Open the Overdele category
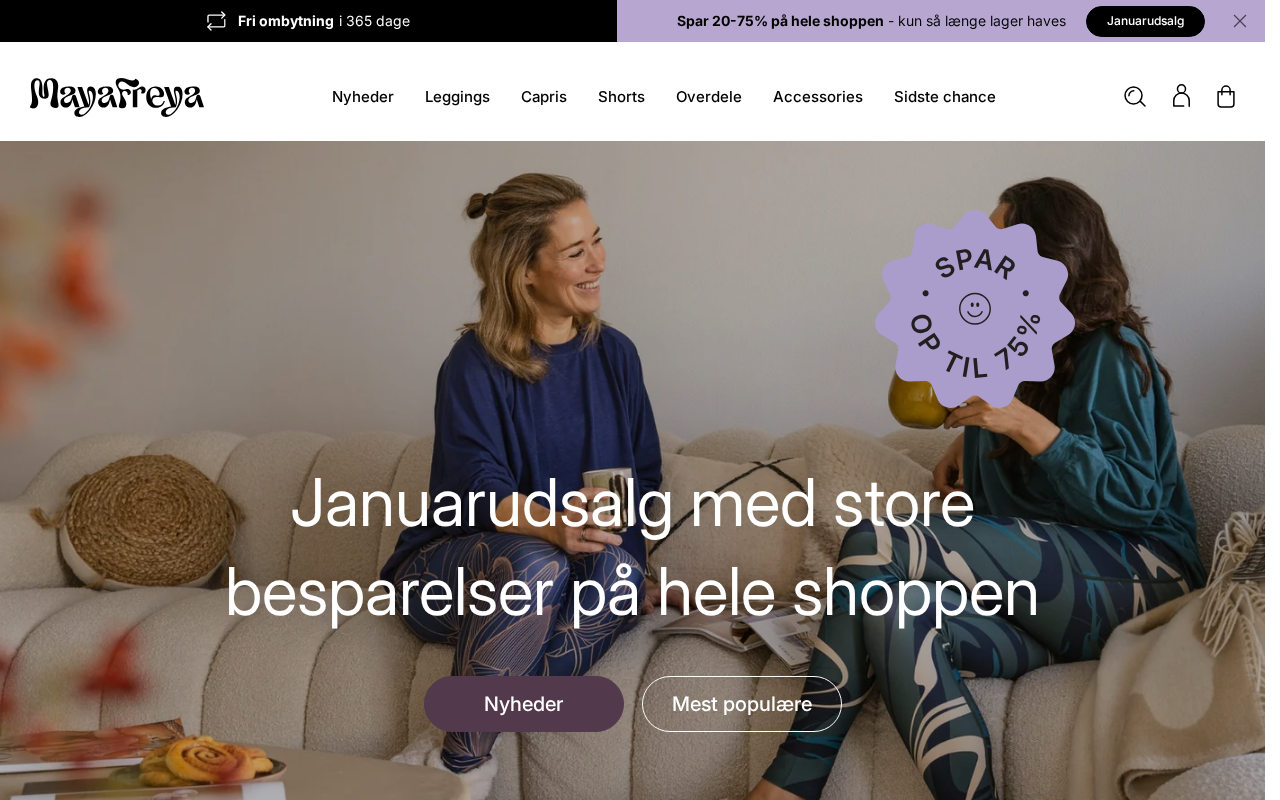 coord(709,97)
